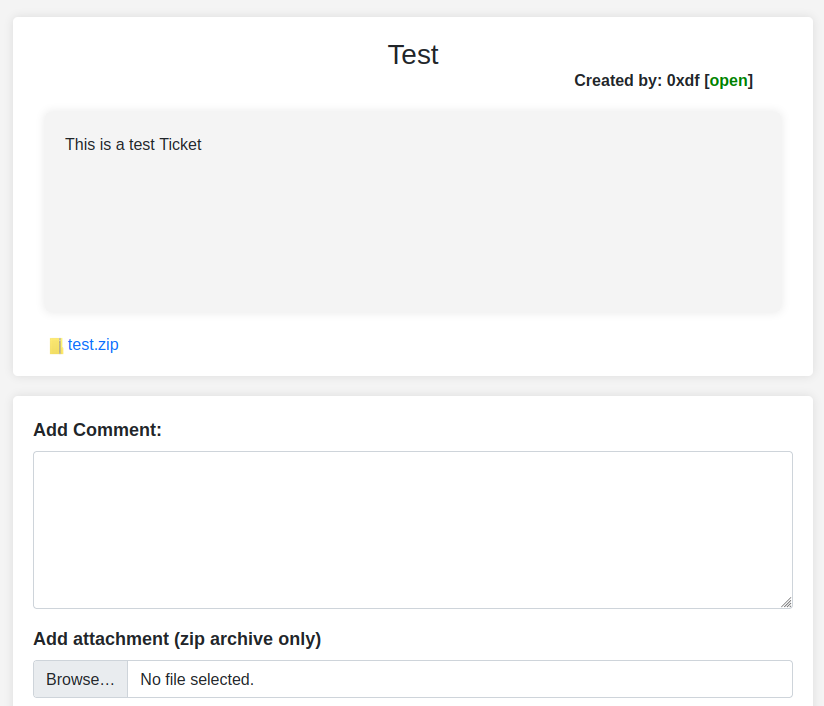This screenshot has width=824, height=706.
Task: Grab the comment box resize handle
Action: [786, 602]
